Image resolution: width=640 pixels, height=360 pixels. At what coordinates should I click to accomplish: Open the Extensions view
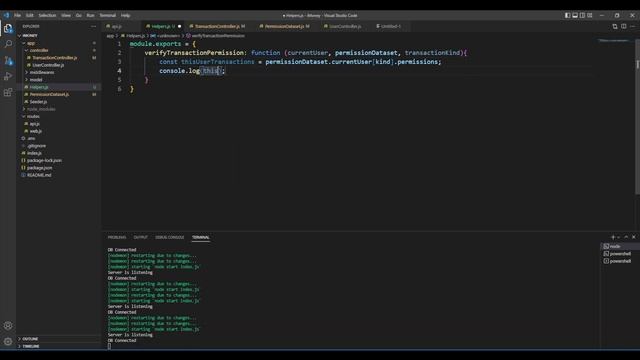8,92
